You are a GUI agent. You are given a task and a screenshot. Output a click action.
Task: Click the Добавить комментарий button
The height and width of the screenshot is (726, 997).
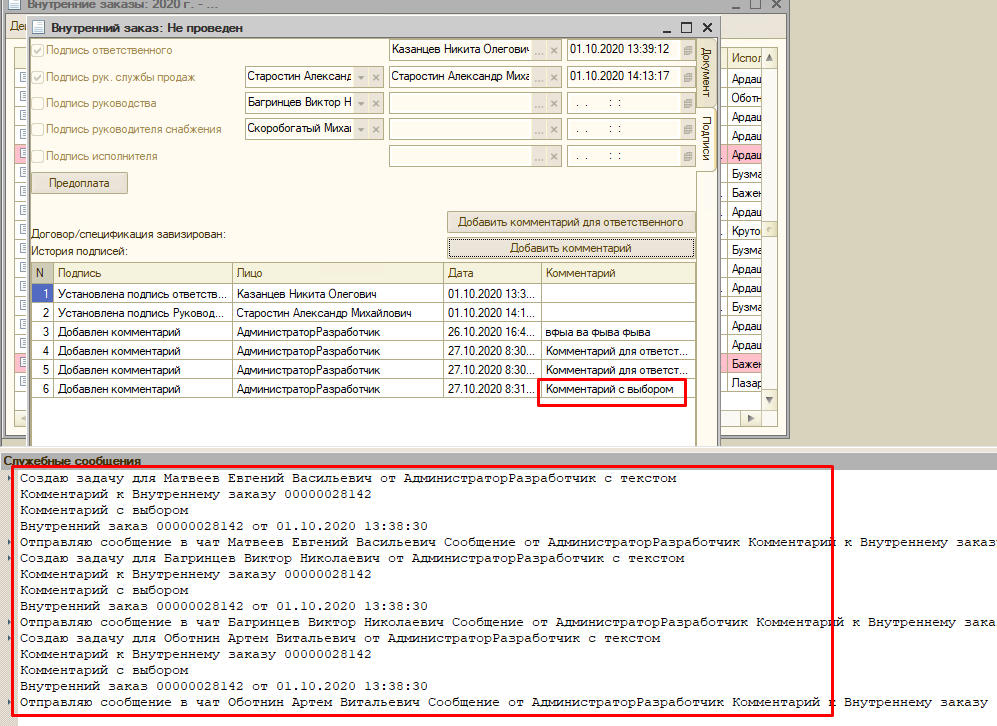pos(570,248)
